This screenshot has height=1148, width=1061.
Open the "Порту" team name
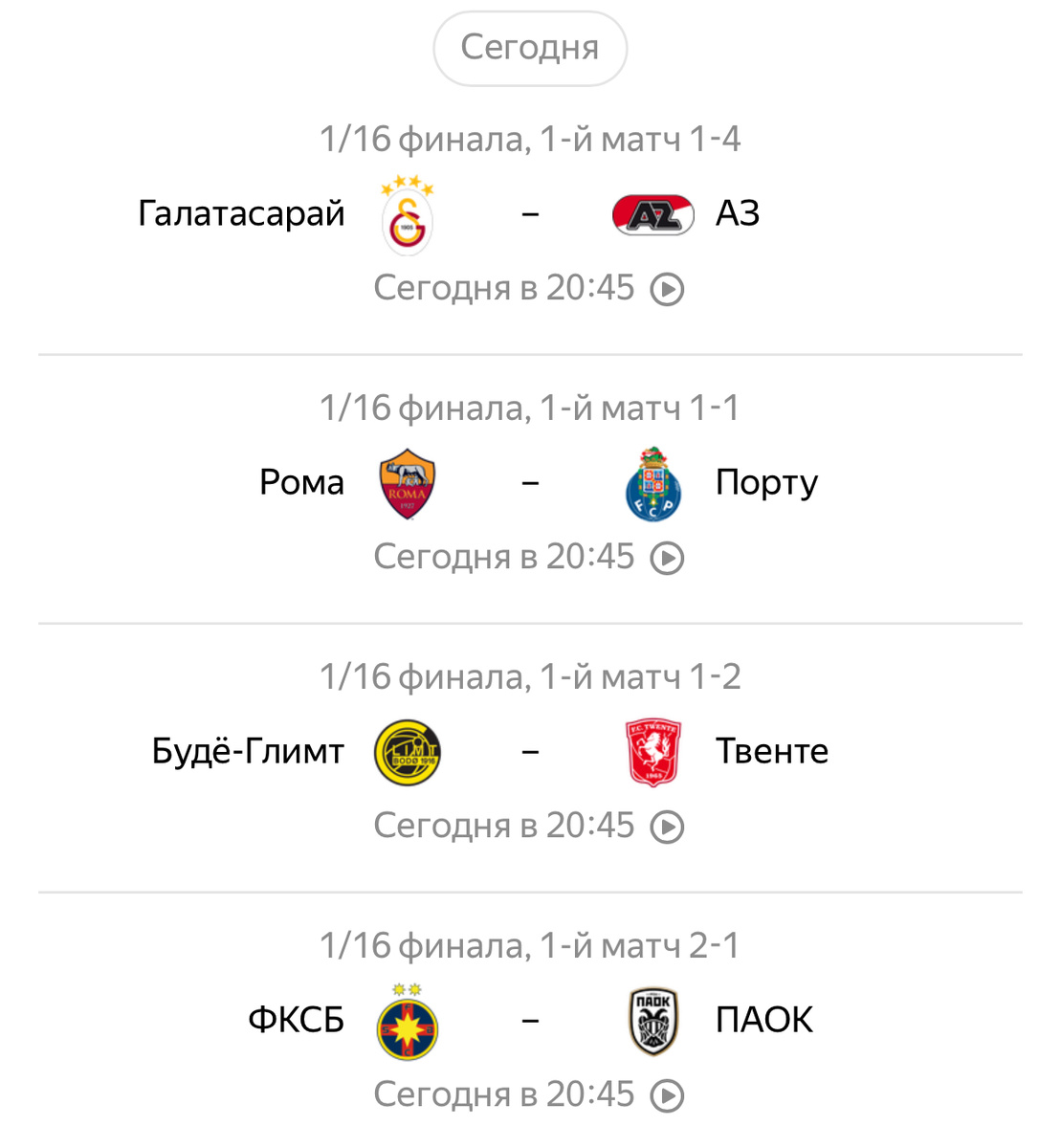point(766,483)
